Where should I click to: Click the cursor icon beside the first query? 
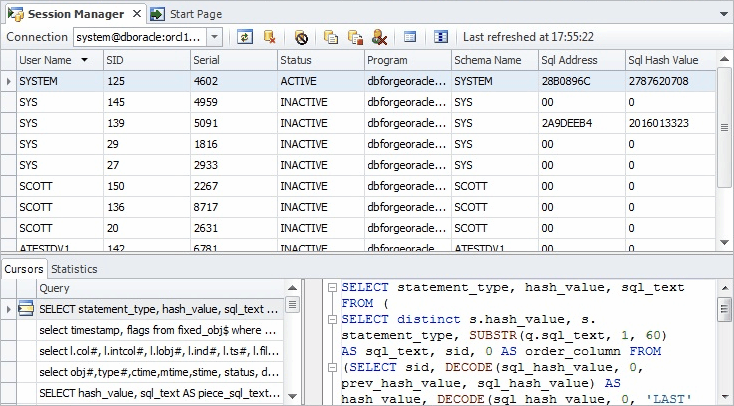point(26,309)
